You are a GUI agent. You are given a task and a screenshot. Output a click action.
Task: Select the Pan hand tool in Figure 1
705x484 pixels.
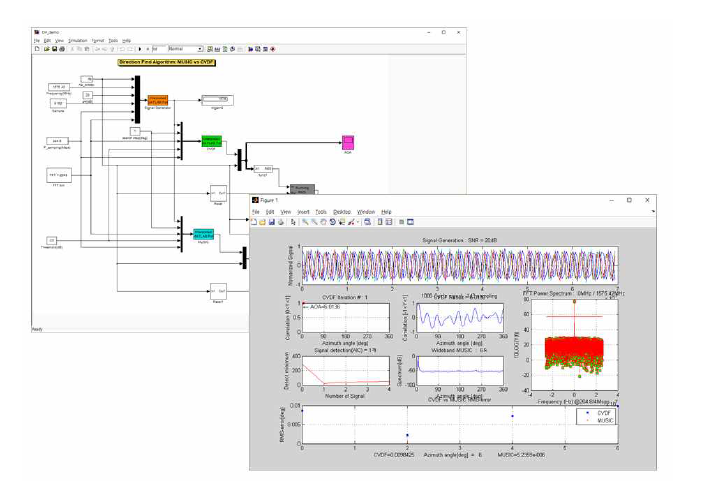point(323,222)
